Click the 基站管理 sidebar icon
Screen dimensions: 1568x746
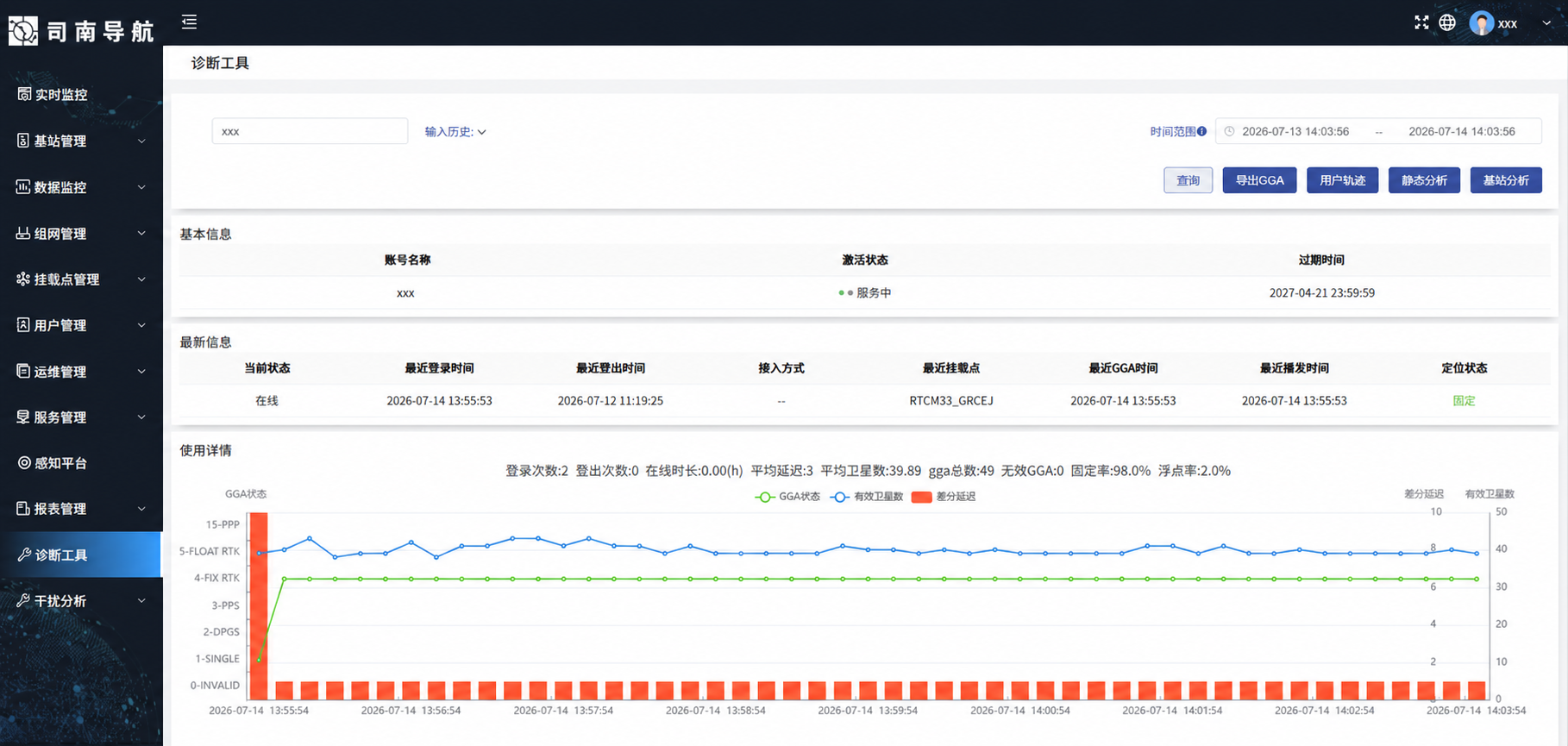coord(23,141)
